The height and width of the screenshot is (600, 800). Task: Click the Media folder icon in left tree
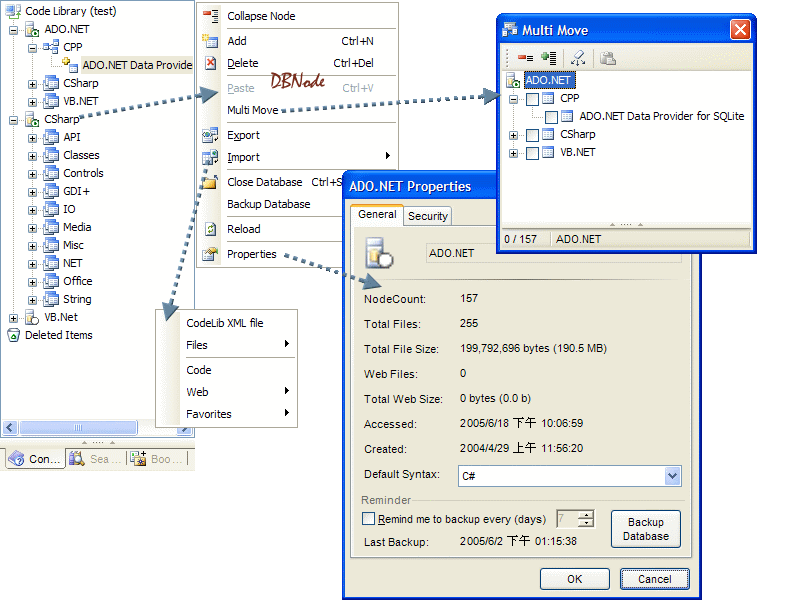click(51, 228)
